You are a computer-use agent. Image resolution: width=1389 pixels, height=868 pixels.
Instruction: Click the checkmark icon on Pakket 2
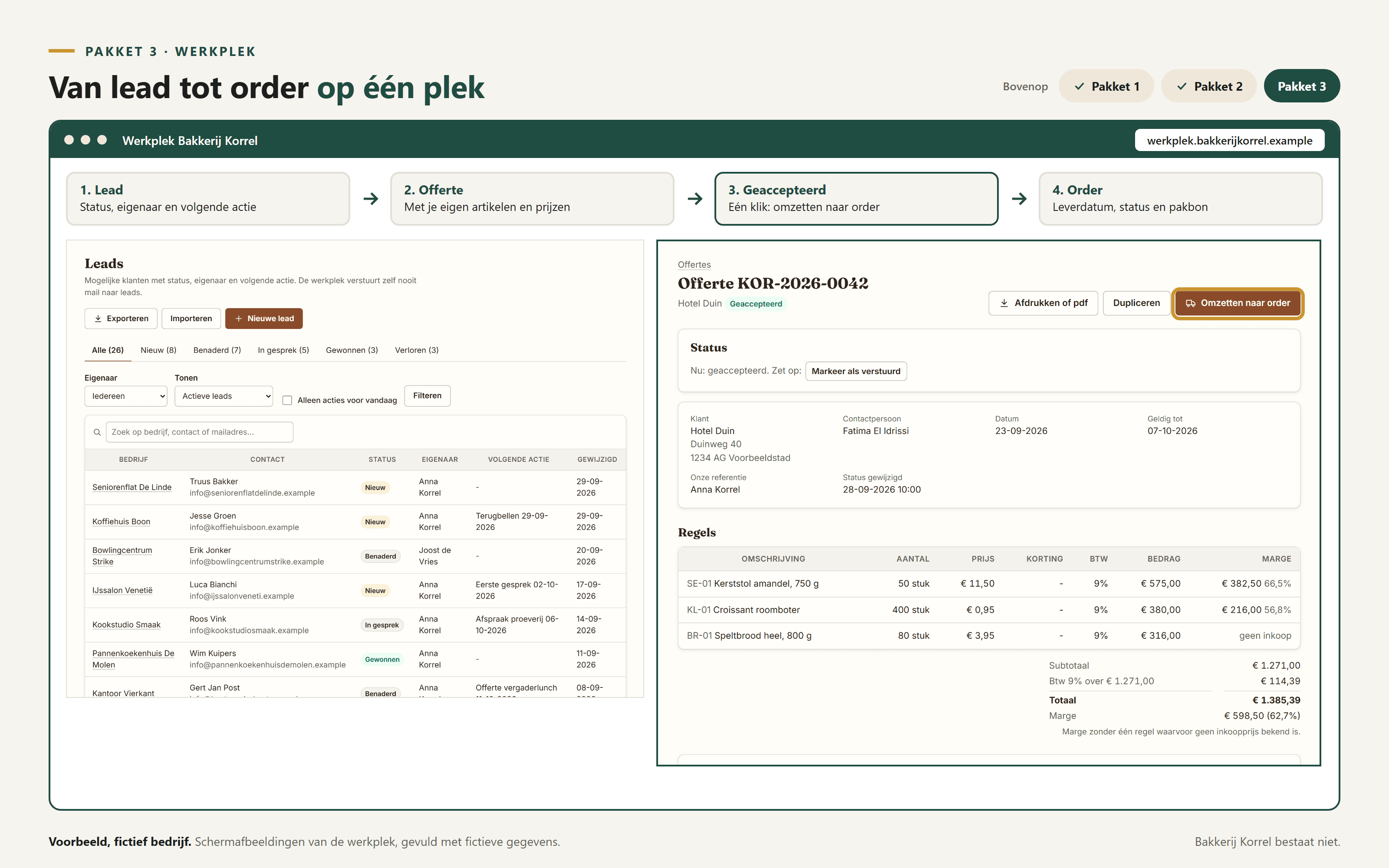pos(1182,87)
